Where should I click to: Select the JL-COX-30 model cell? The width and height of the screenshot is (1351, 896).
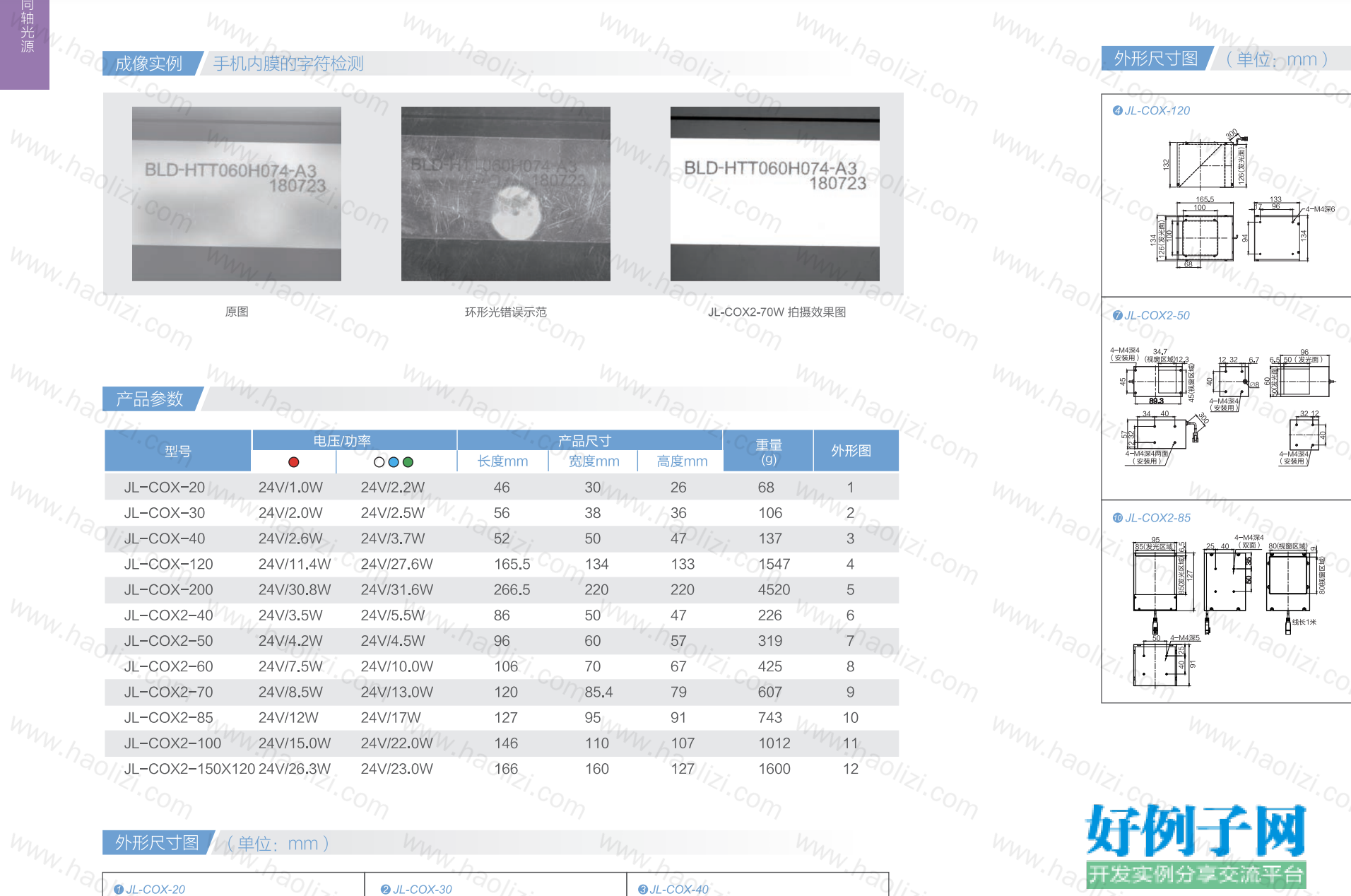(165, 513)
